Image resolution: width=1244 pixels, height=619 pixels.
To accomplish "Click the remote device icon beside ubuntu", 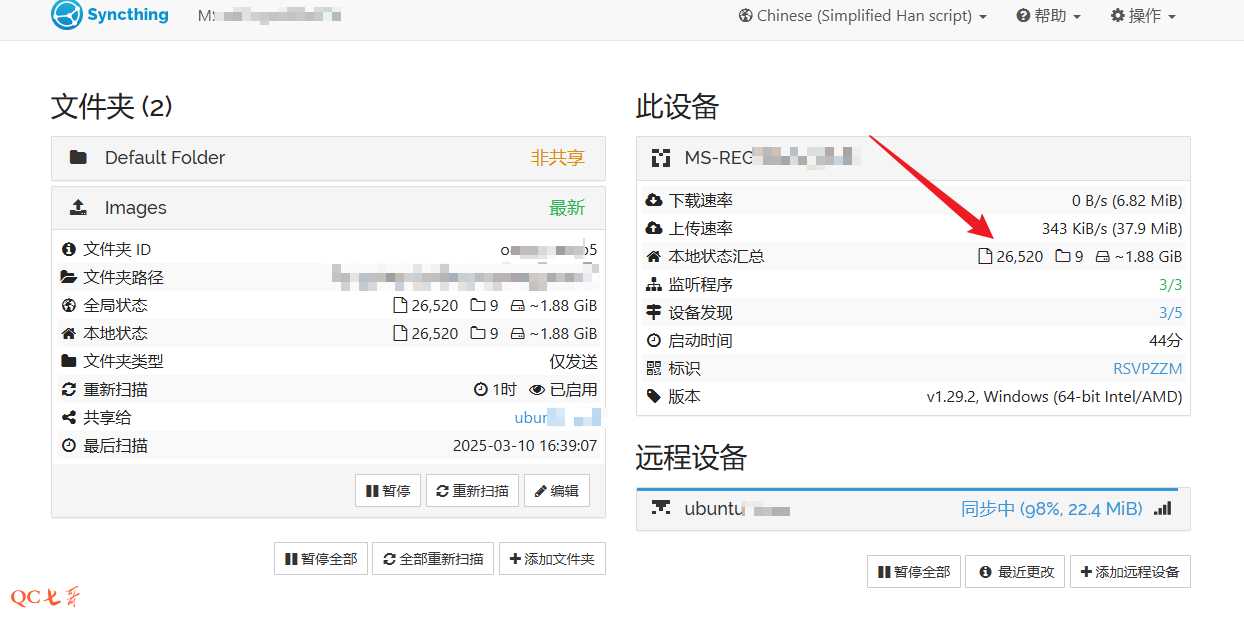I will pos(661,508).
